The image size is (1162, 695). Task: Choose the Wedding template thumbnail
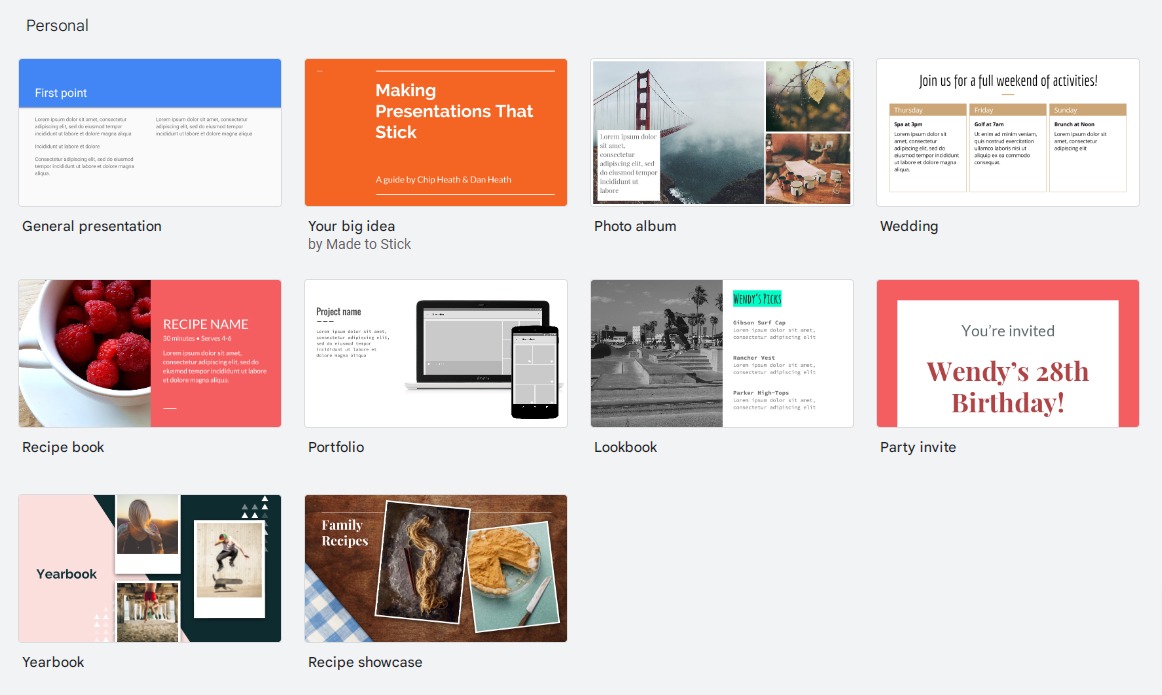pyautogui.click(x=1007, y=132)
